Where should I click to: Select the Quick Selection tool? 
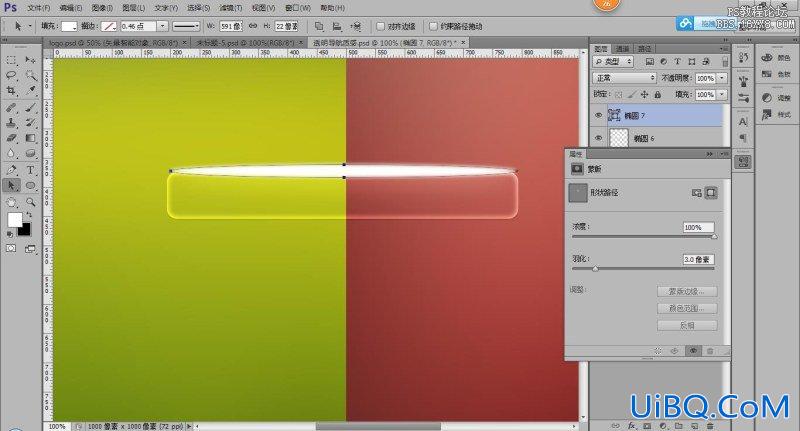[30, 75]
